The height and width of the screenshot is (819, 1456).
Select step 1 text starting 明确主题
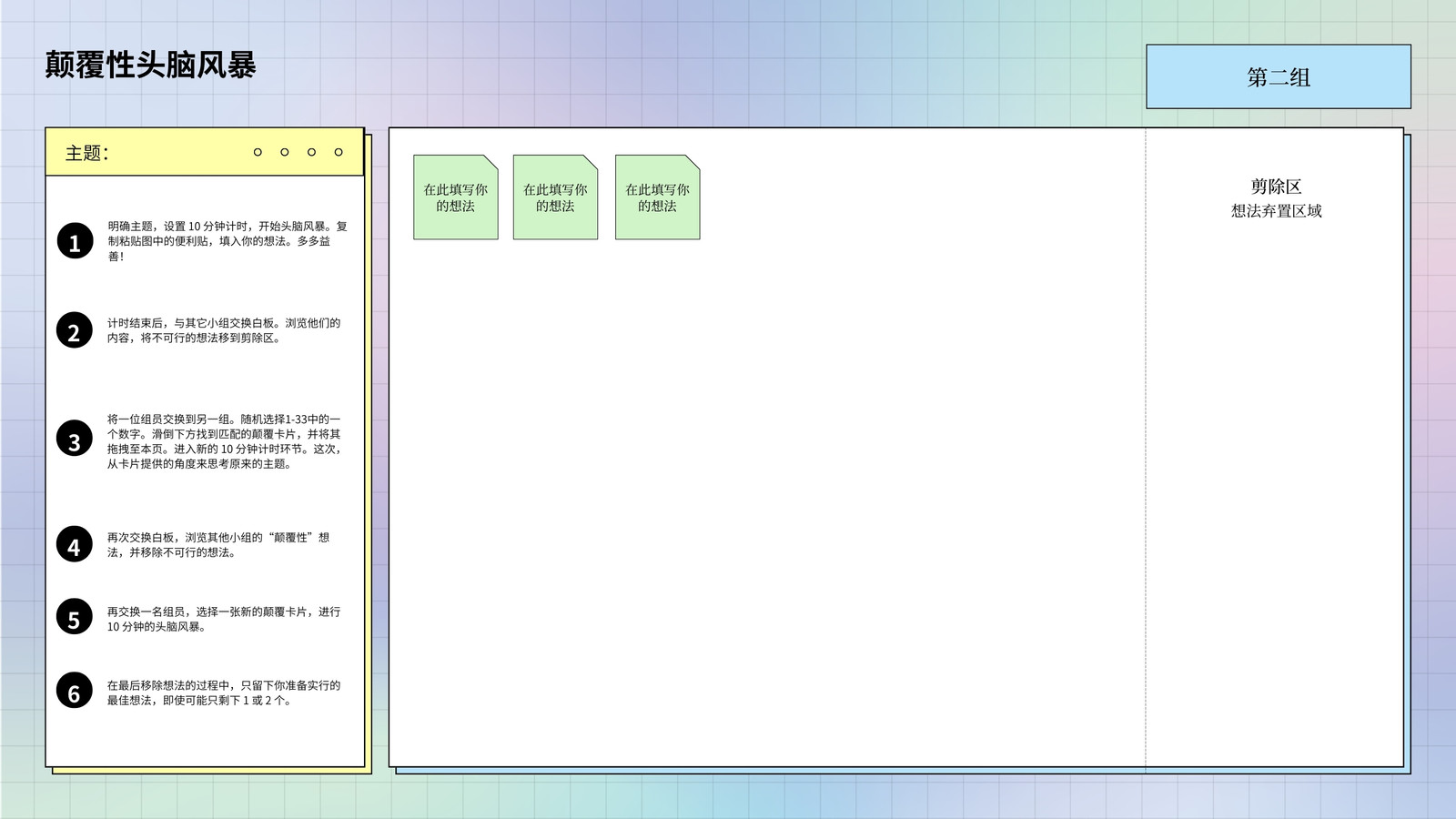[x=227, y=241]
